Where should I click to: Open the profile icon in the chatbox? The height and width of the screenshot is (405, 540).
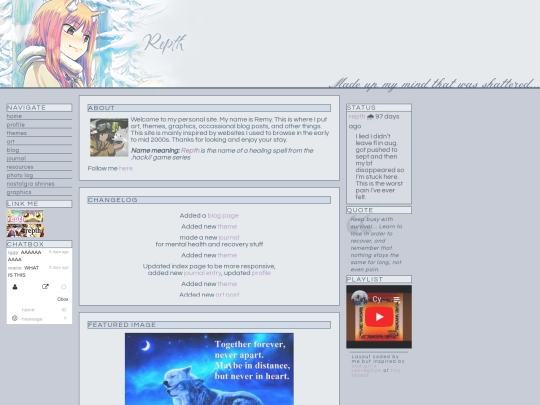click(15, 287)
